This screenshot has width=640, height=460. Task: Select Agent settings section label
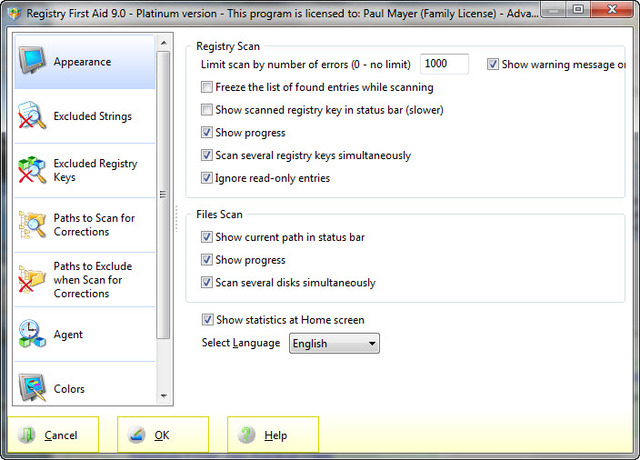click(x=68, y=335)
